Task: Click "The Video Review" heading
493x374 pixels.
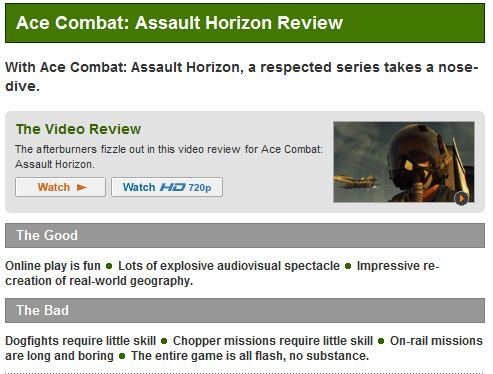Action: (x=78, y=129)
